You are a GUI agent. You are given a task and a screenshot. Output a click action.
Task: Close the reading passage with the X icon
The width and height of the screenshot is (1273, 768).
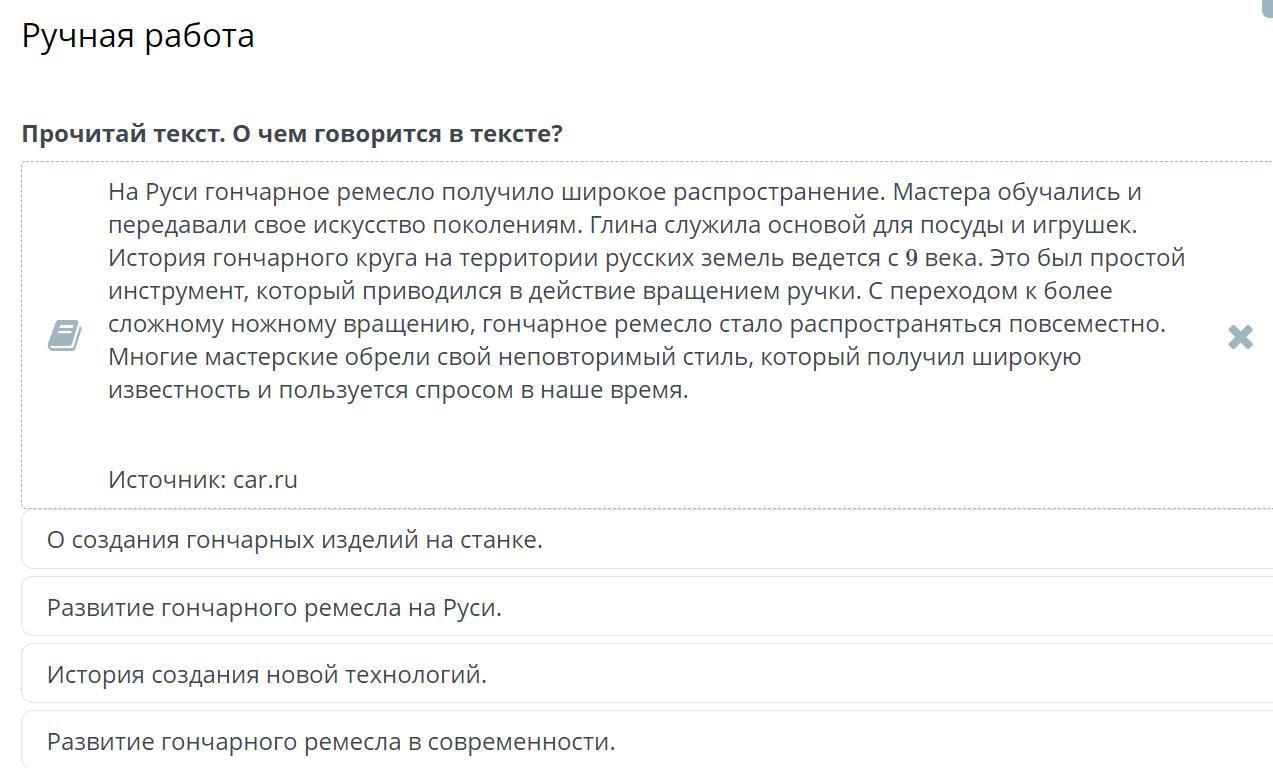[1240, 337]
